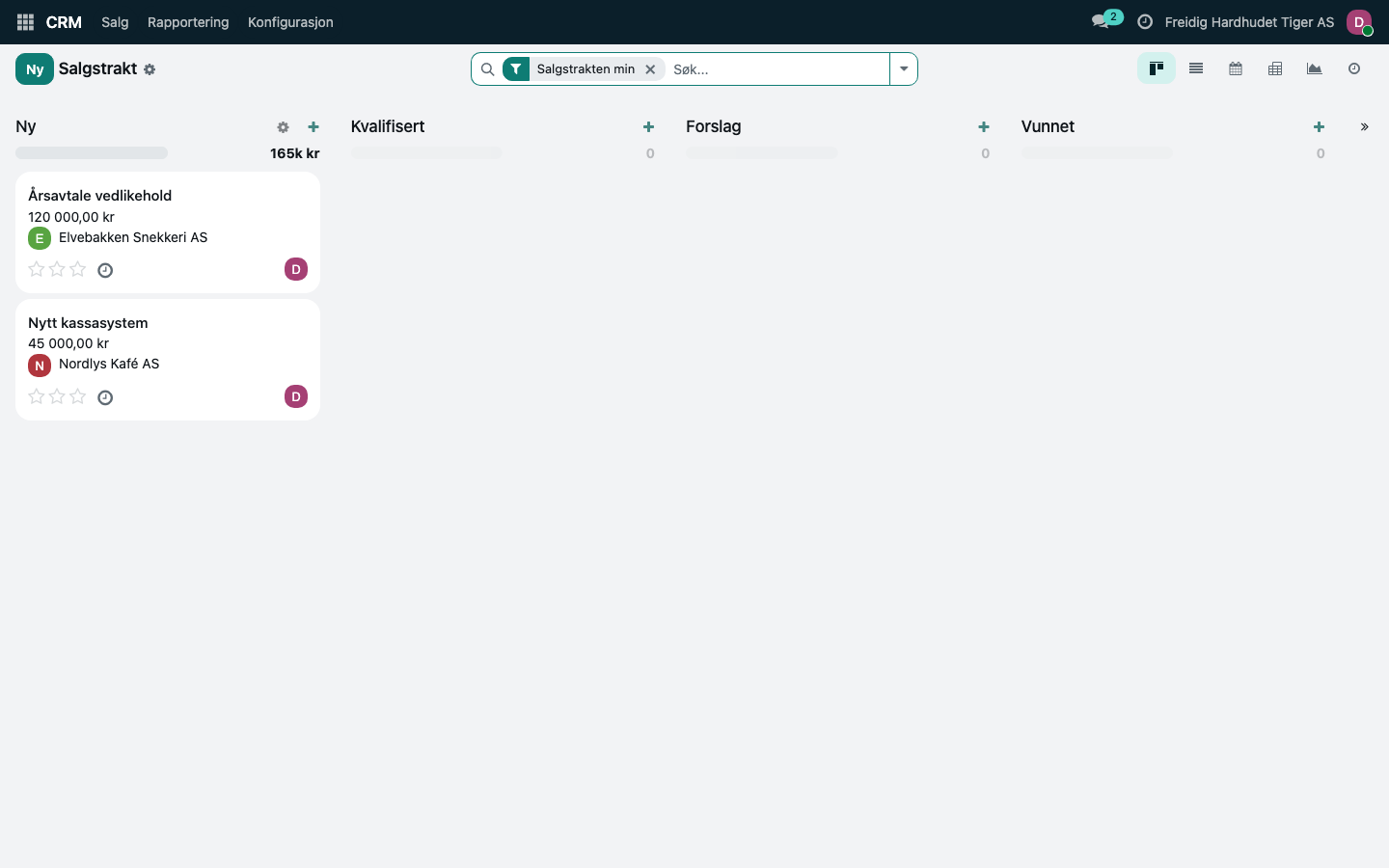
Task: Set third priority star on Nytt kassasystem
Action: coord(78,396)
